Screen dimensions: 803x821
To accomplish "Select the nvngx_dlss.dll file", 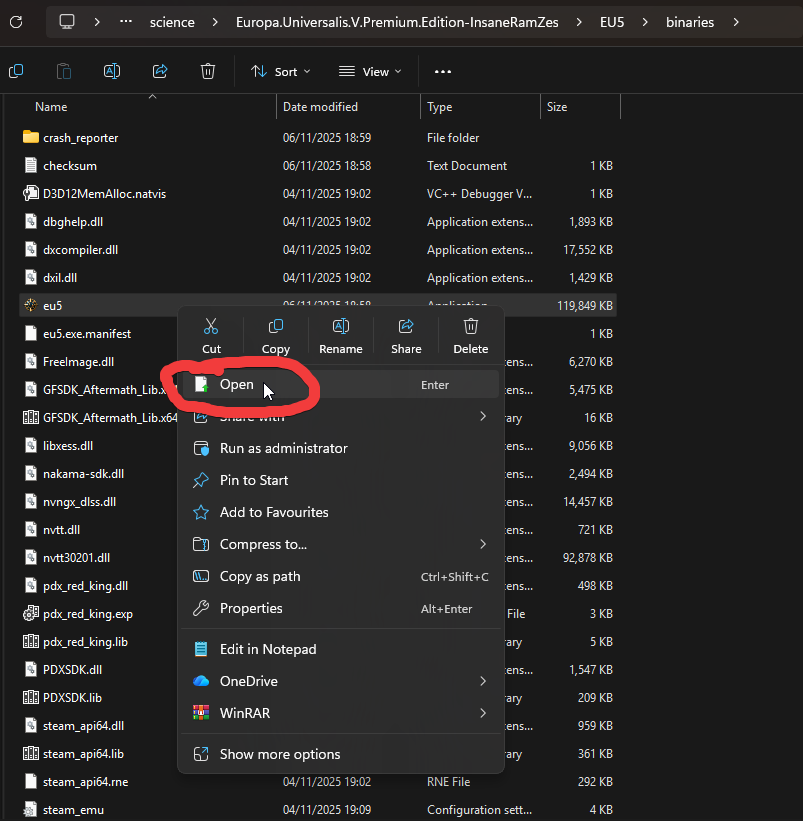I will (x=80, y=502).
